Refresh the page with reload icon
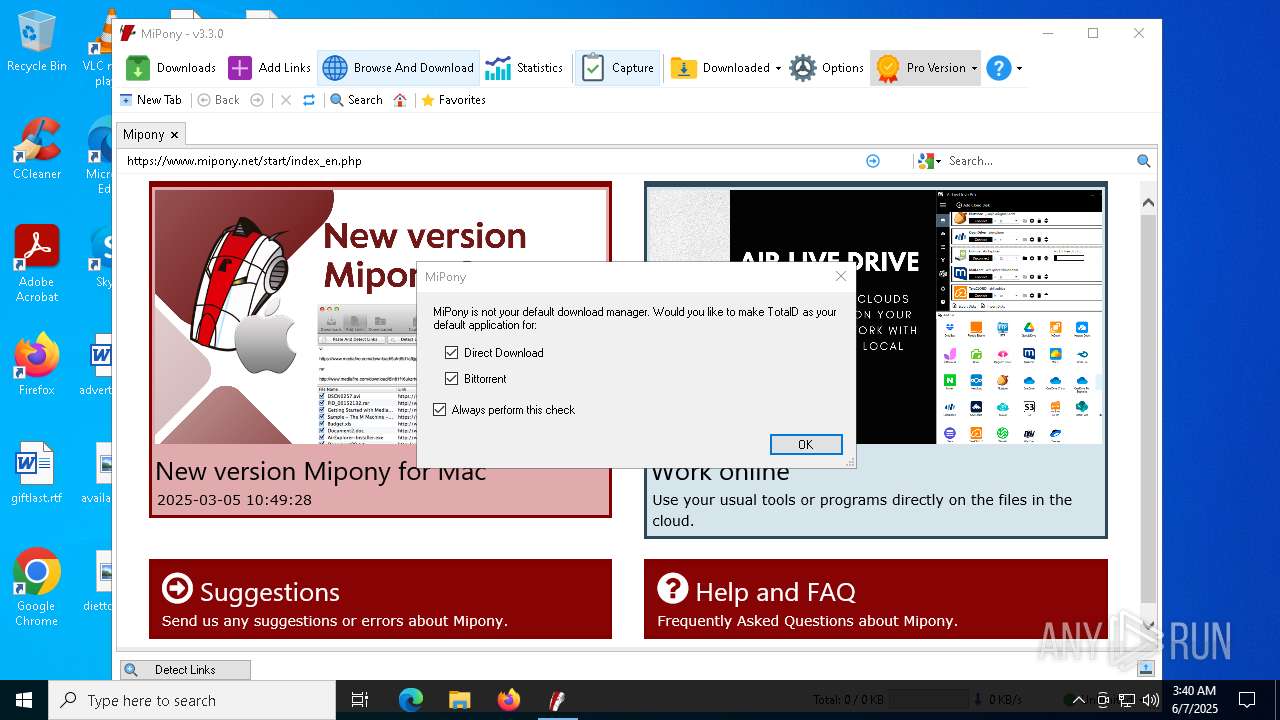The height and width of the screenshot is (720, 1280). (309, 100)
